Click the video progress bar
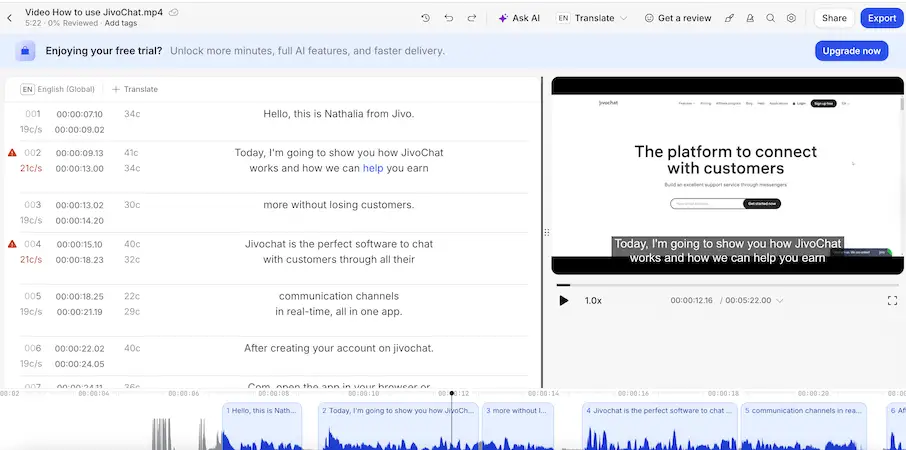The width and height of the screenshot is (906, 450). tap(727, 285)
